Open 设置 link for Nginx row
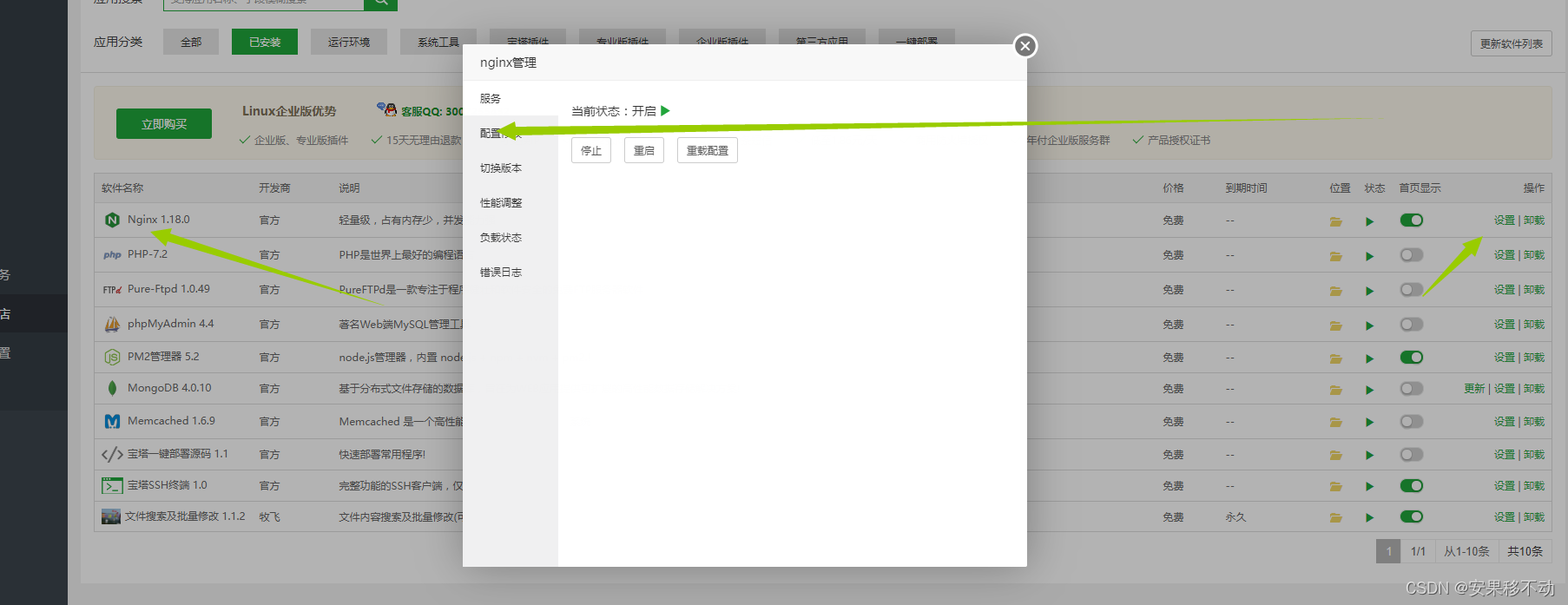The image size is (1568, 605). [x=1505, y=220]
